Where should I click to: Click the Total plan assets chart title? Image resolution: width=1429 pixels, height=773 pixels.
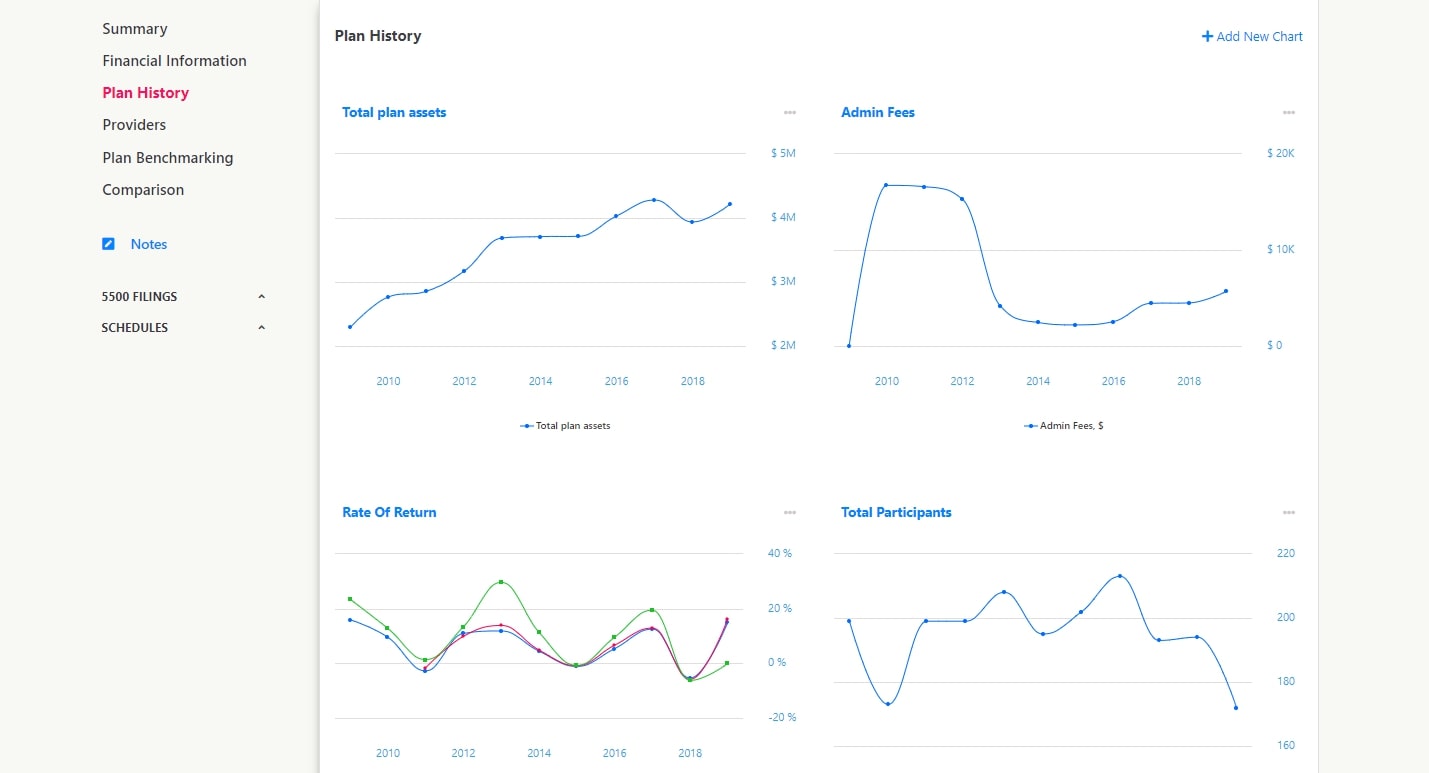tap(394, 113)
